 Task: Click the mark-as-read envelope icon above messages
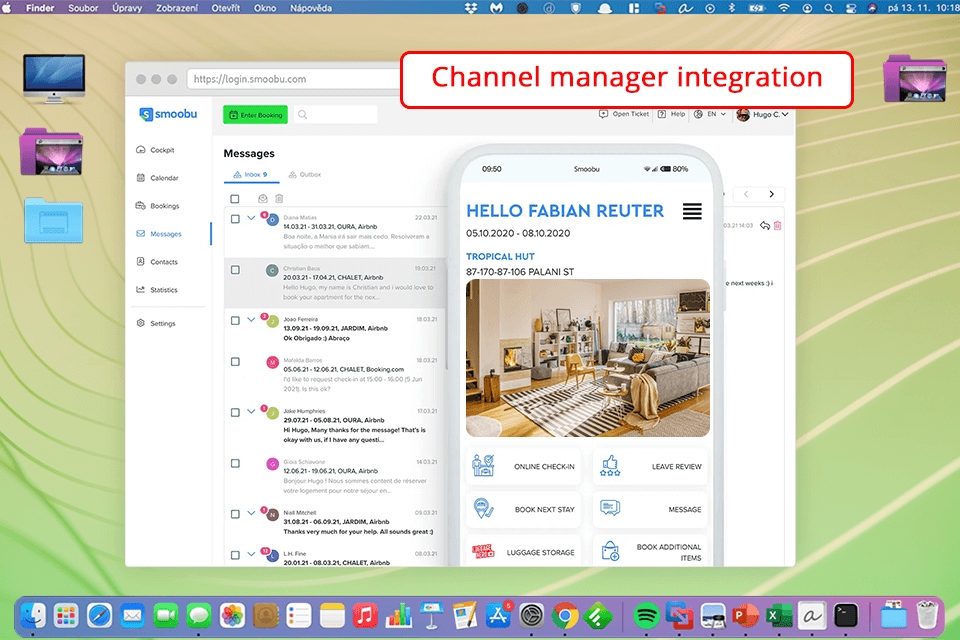pos(263,198)
